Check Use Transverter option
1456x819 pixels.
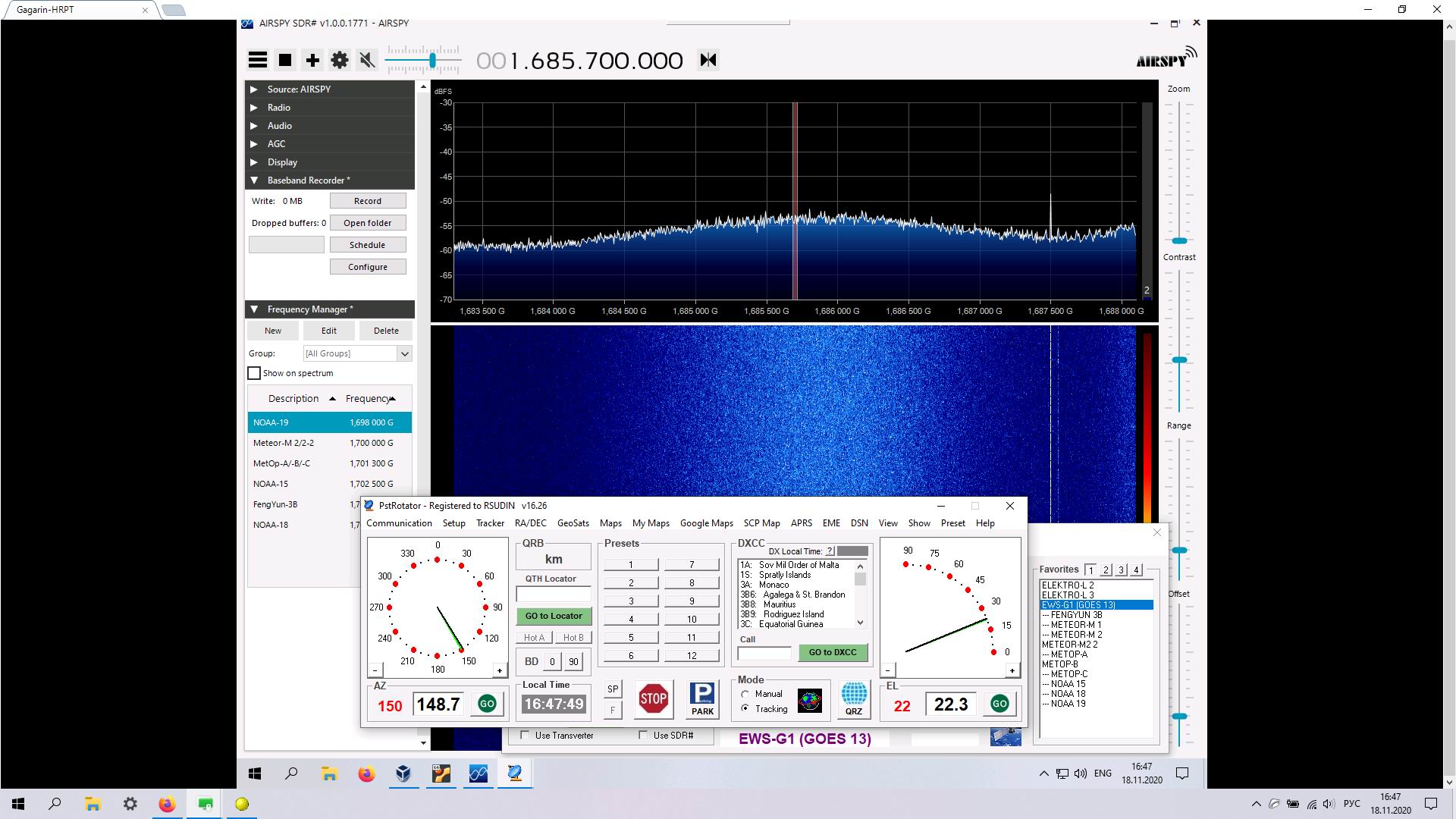[x=525, y=735]
